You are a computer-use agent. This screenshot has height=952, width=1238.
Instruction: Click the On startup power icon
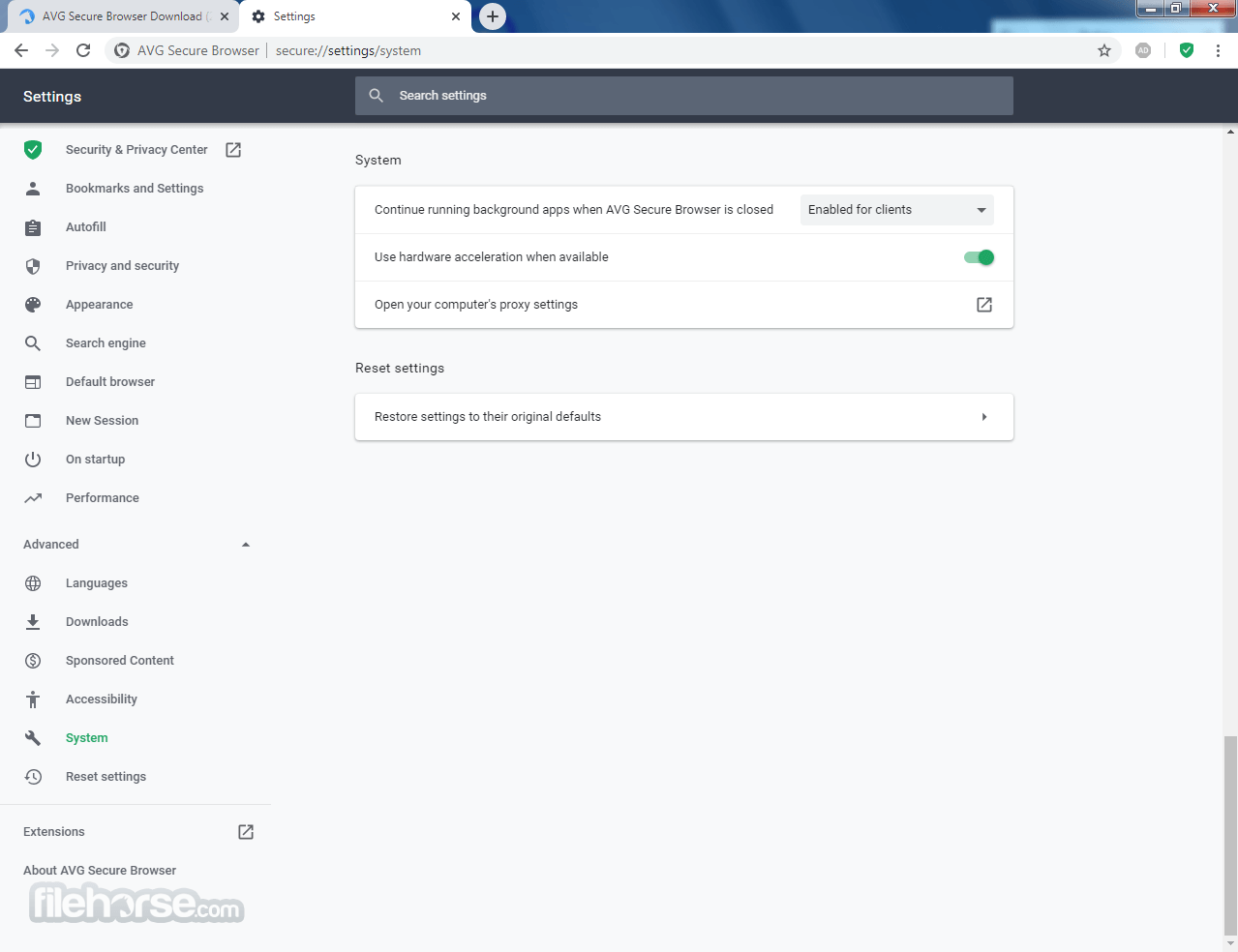[x=33, y=460]
